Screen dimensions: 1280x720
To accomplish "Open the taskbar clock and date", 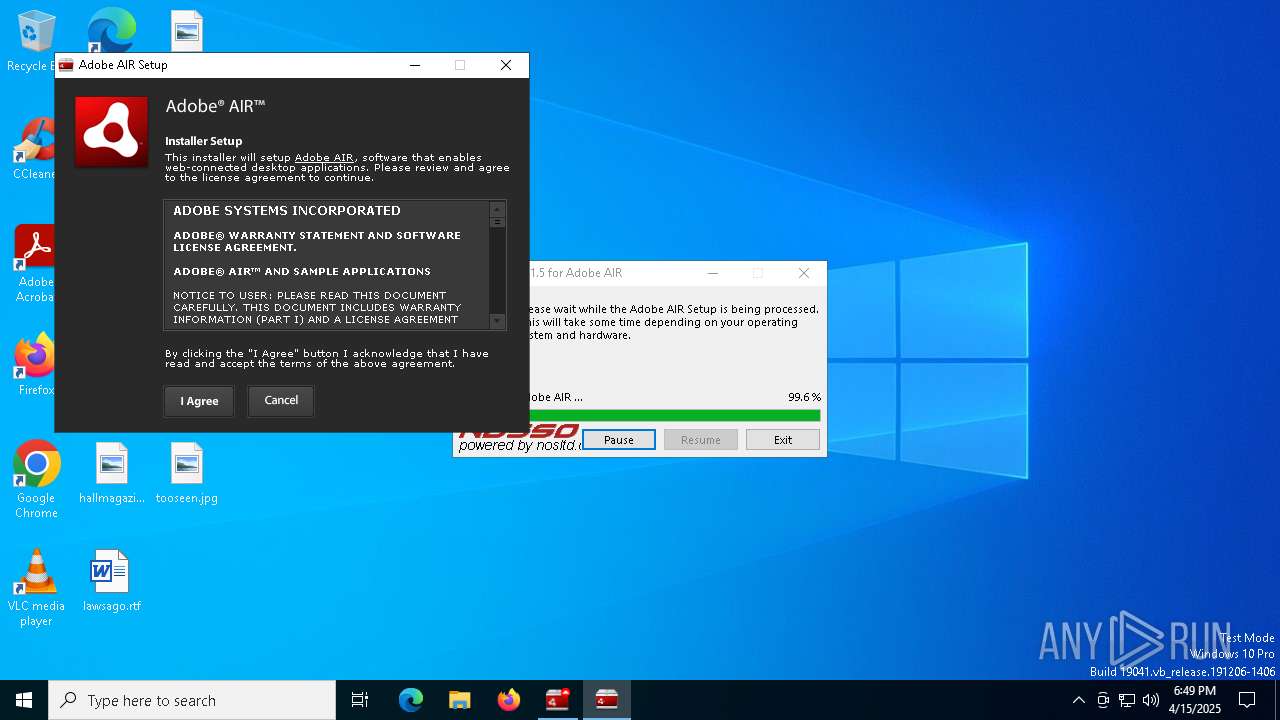I will pyautogui.click(x=1195, y=700).
